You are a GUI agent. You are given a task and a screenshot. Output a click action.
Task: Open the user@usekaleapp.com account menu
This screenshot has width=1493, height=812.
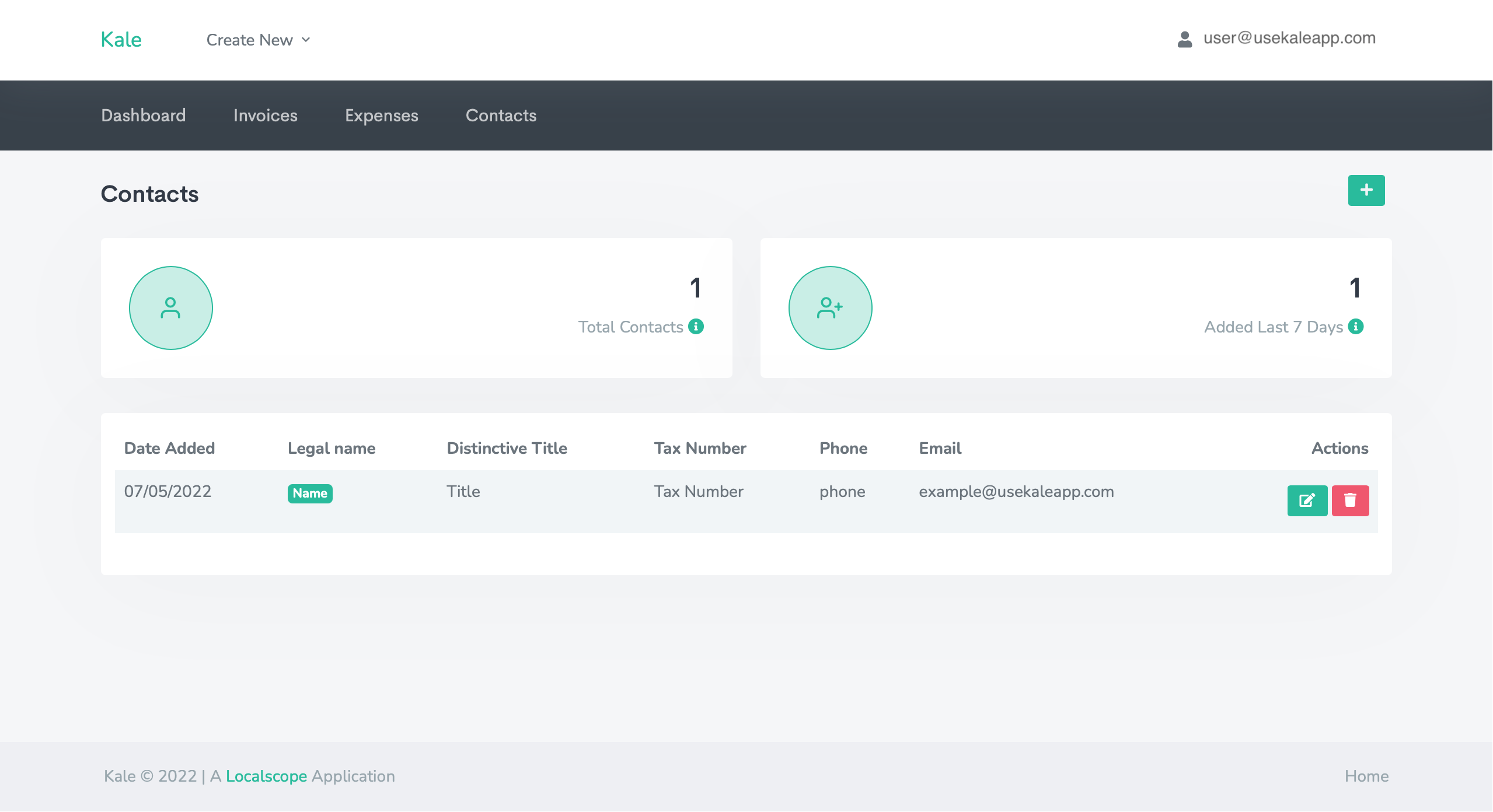(1289, 38)
